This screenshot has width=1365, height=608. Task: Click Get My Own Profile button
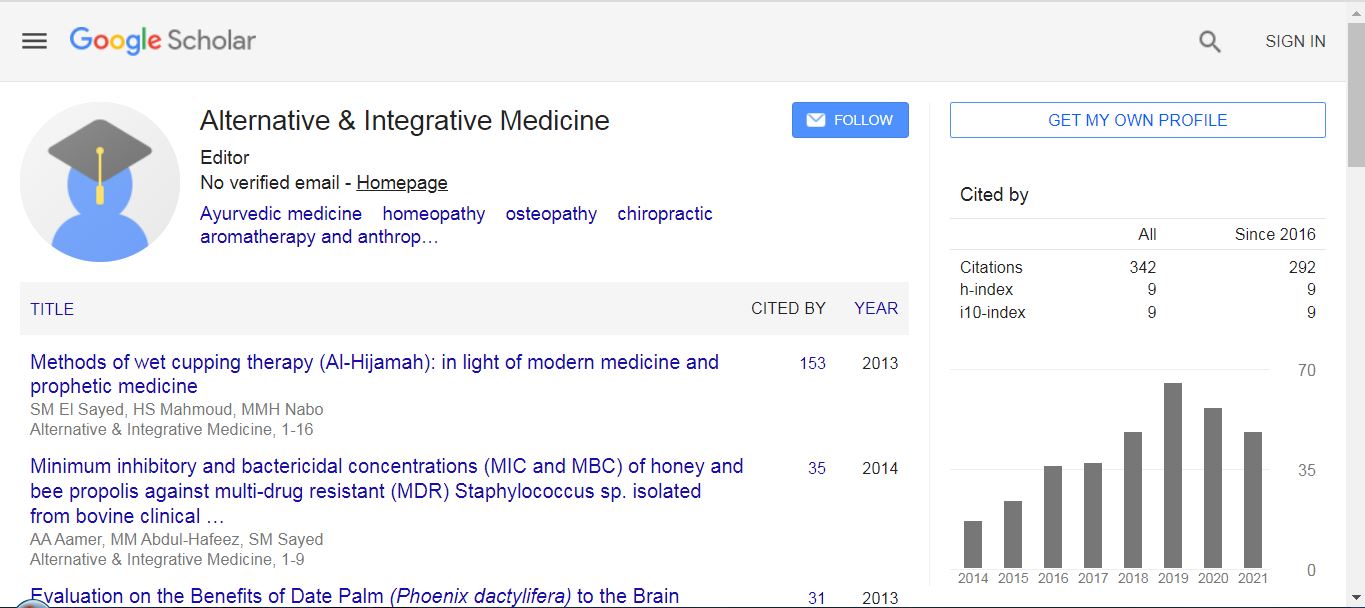pos(1137,120)
